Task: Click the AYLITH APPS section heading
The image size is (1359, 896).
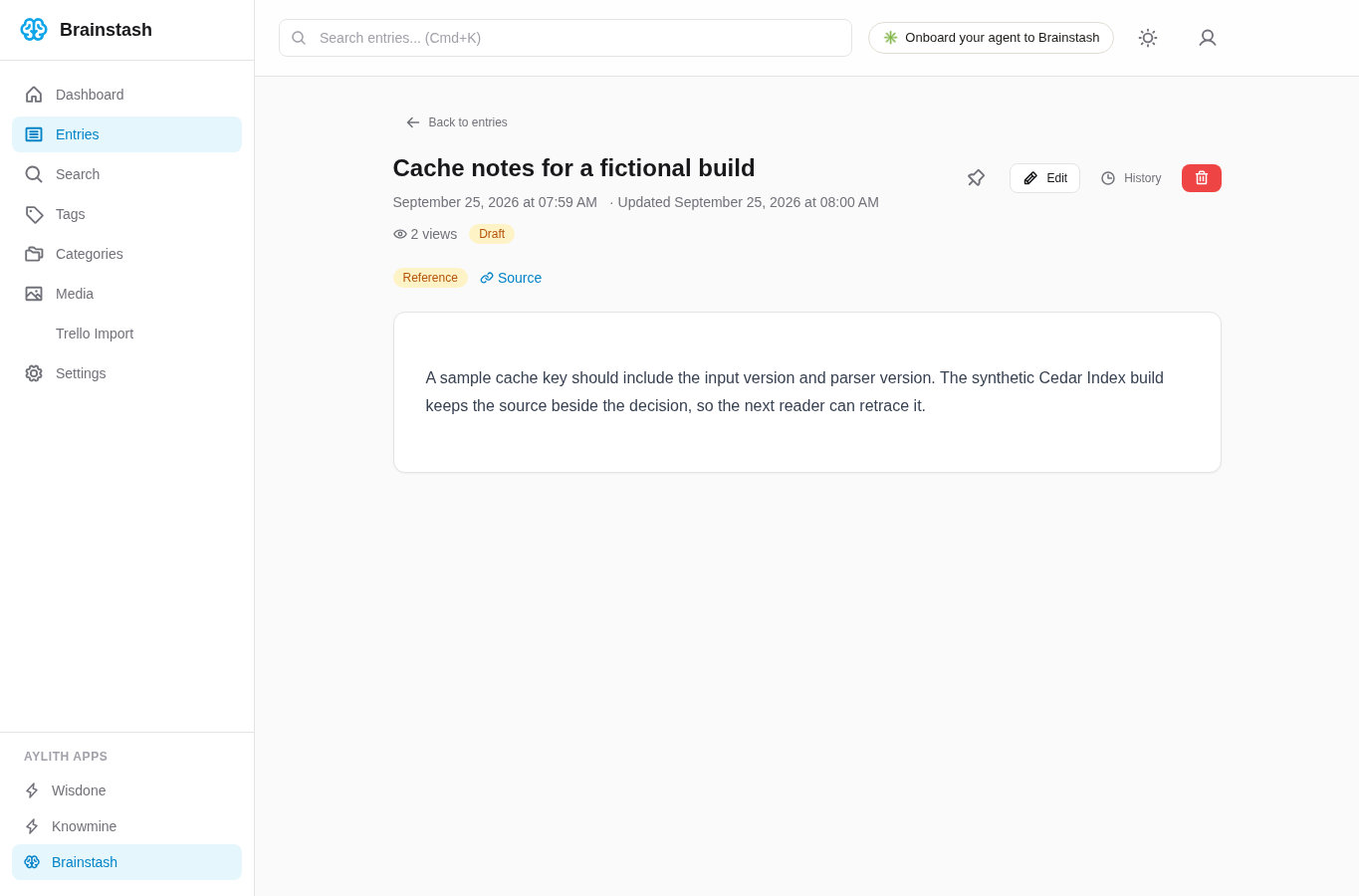Action: [x=66, y=757]
